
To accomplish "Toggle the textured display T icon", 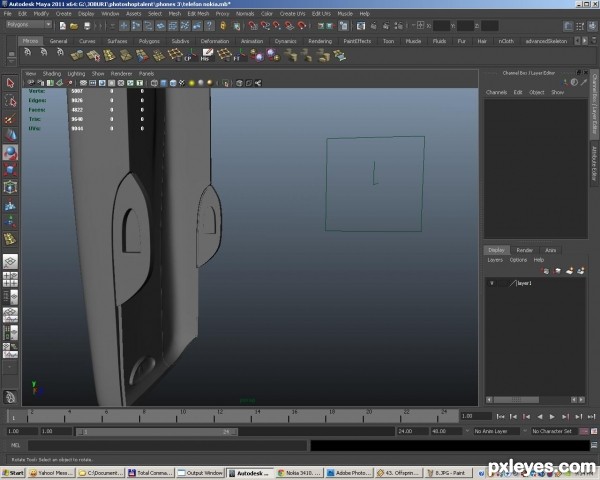I will [140, 83].
